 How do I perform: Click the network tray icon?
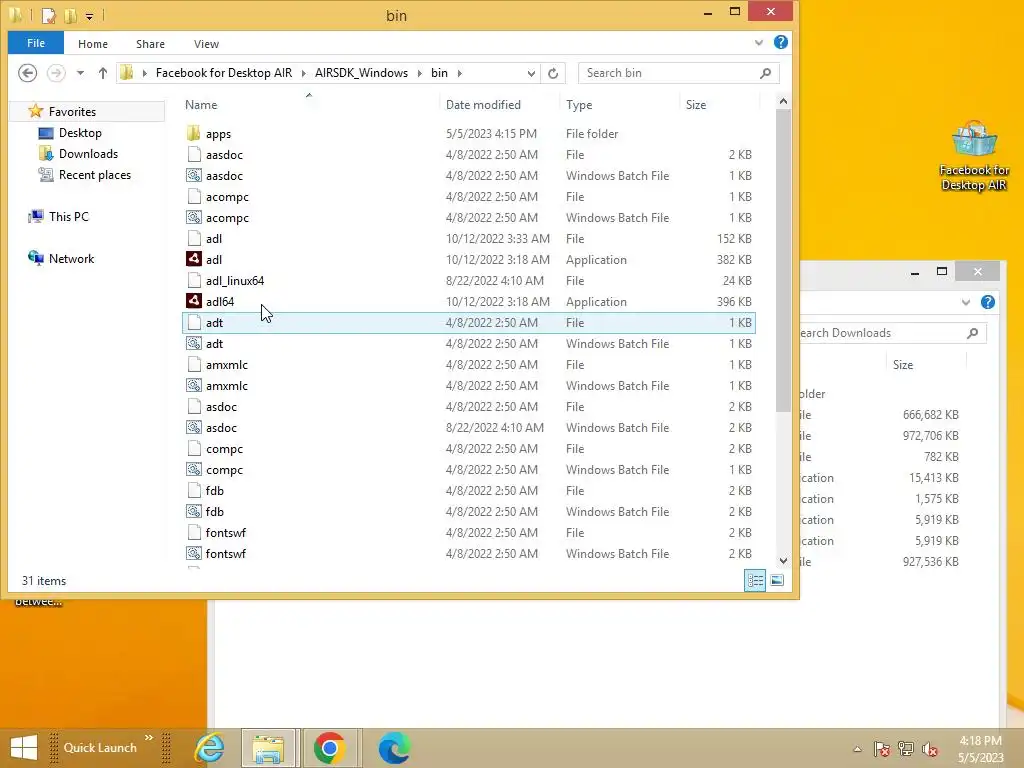tap(906, 749)
